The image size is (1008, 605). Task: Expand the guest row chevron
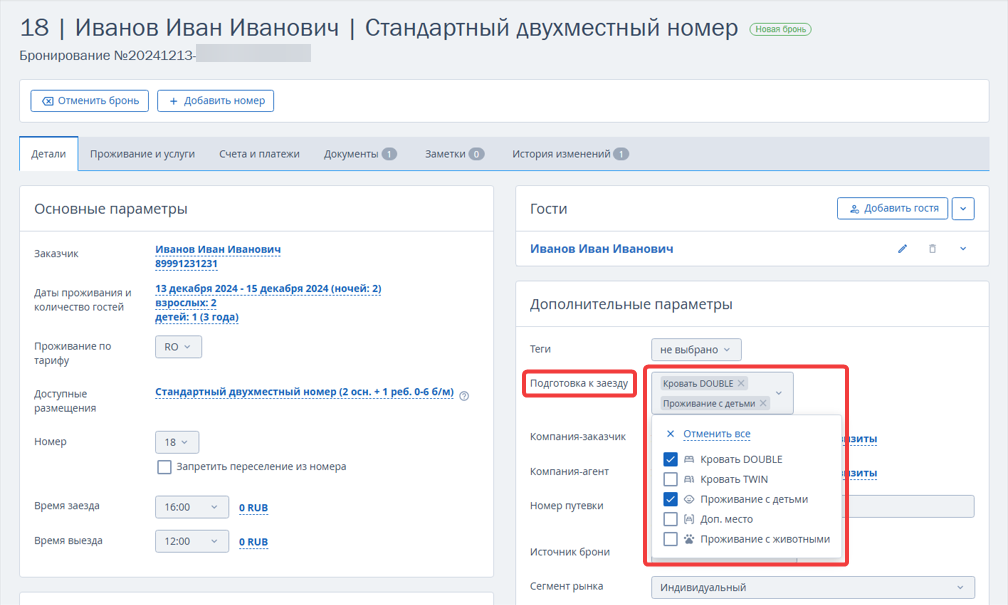pos(963,249)
